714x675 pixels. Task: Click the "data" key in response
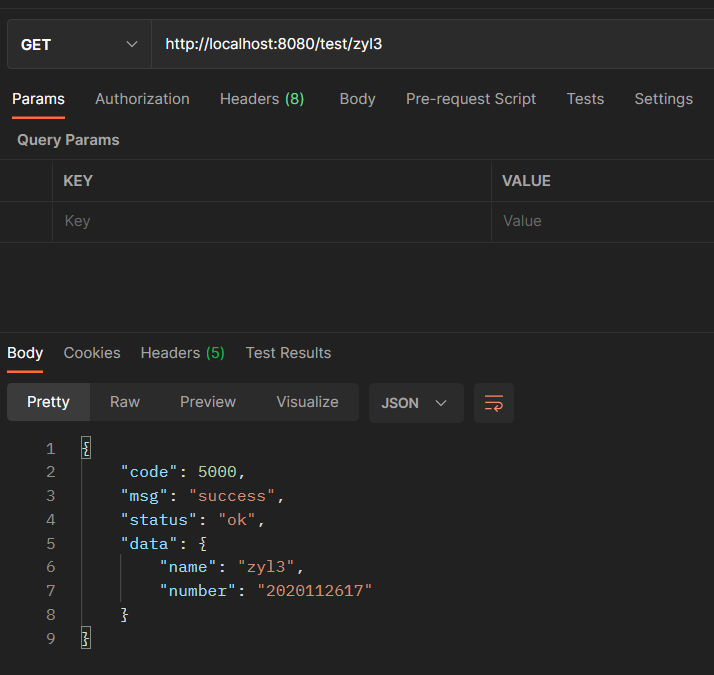click(x=149, y=544)
